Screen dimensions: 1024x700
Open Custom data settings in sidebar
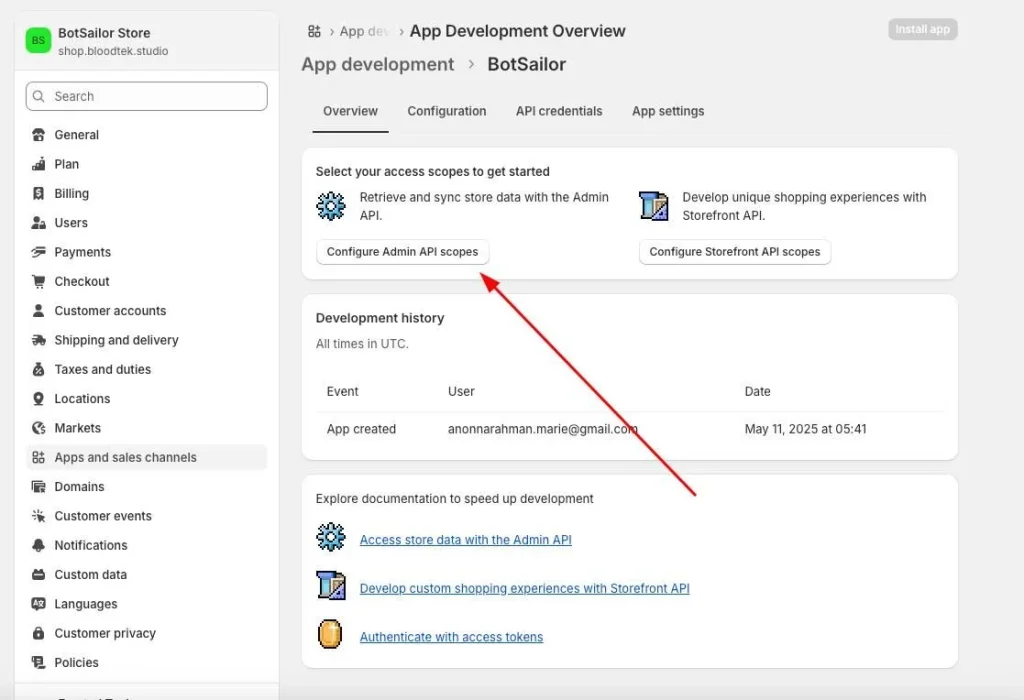pyautogui.click(x=146, y=575)
